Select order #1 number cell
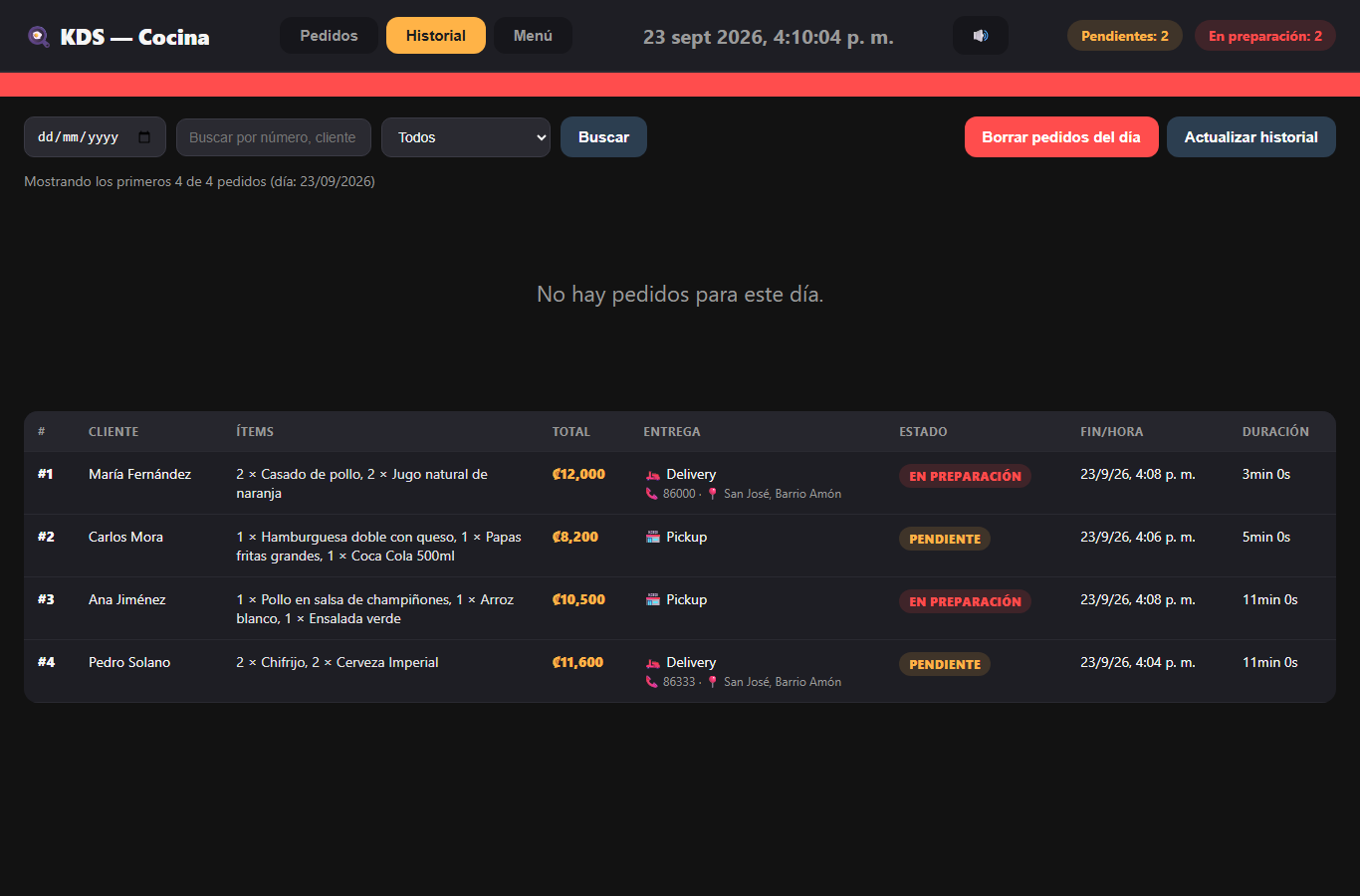The width and height of the screenshot is (1360, 896). (46, 474)
